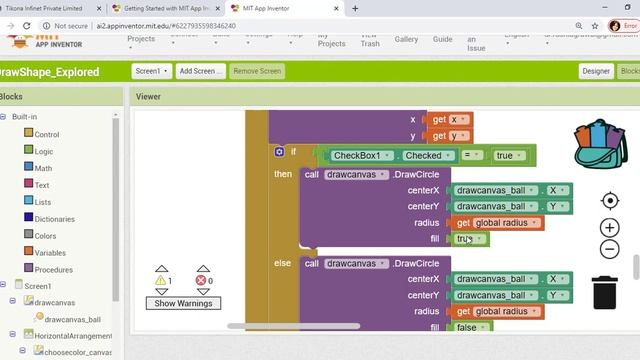Open the backpack icon in viewer

point(600,144)
